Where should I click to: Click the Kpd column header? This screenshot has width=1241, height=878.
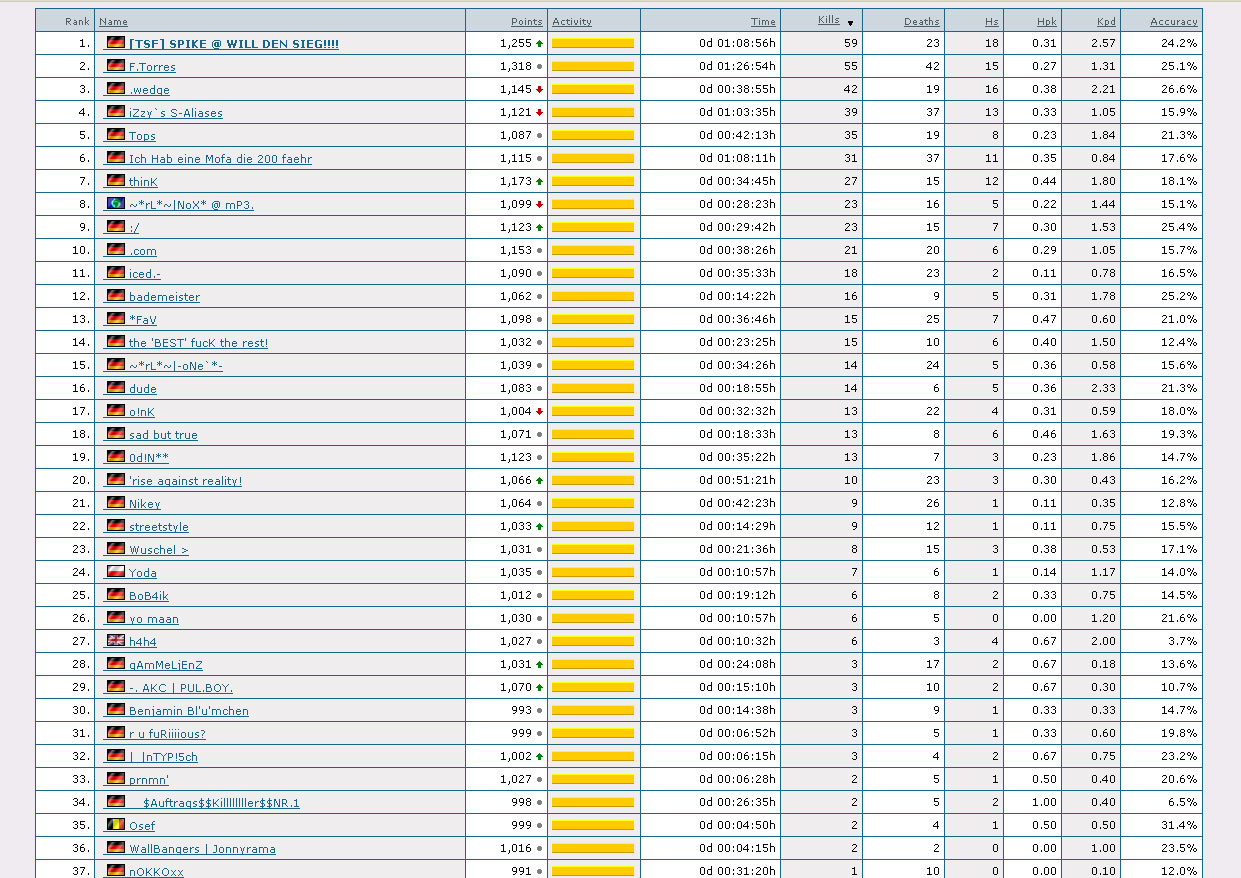(1105, 21)
